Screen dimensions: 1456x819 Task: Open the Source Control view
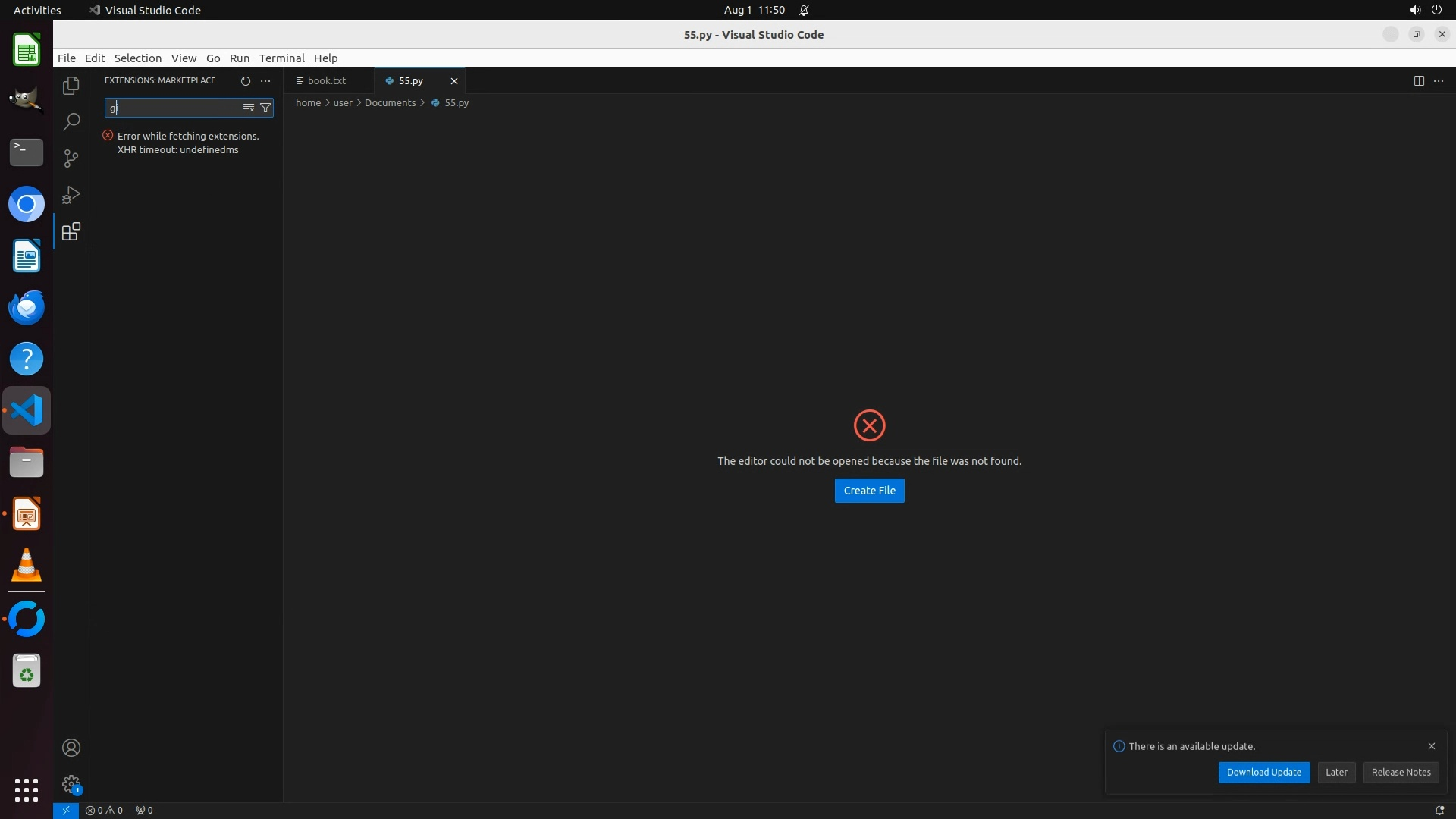pos(71,158)
